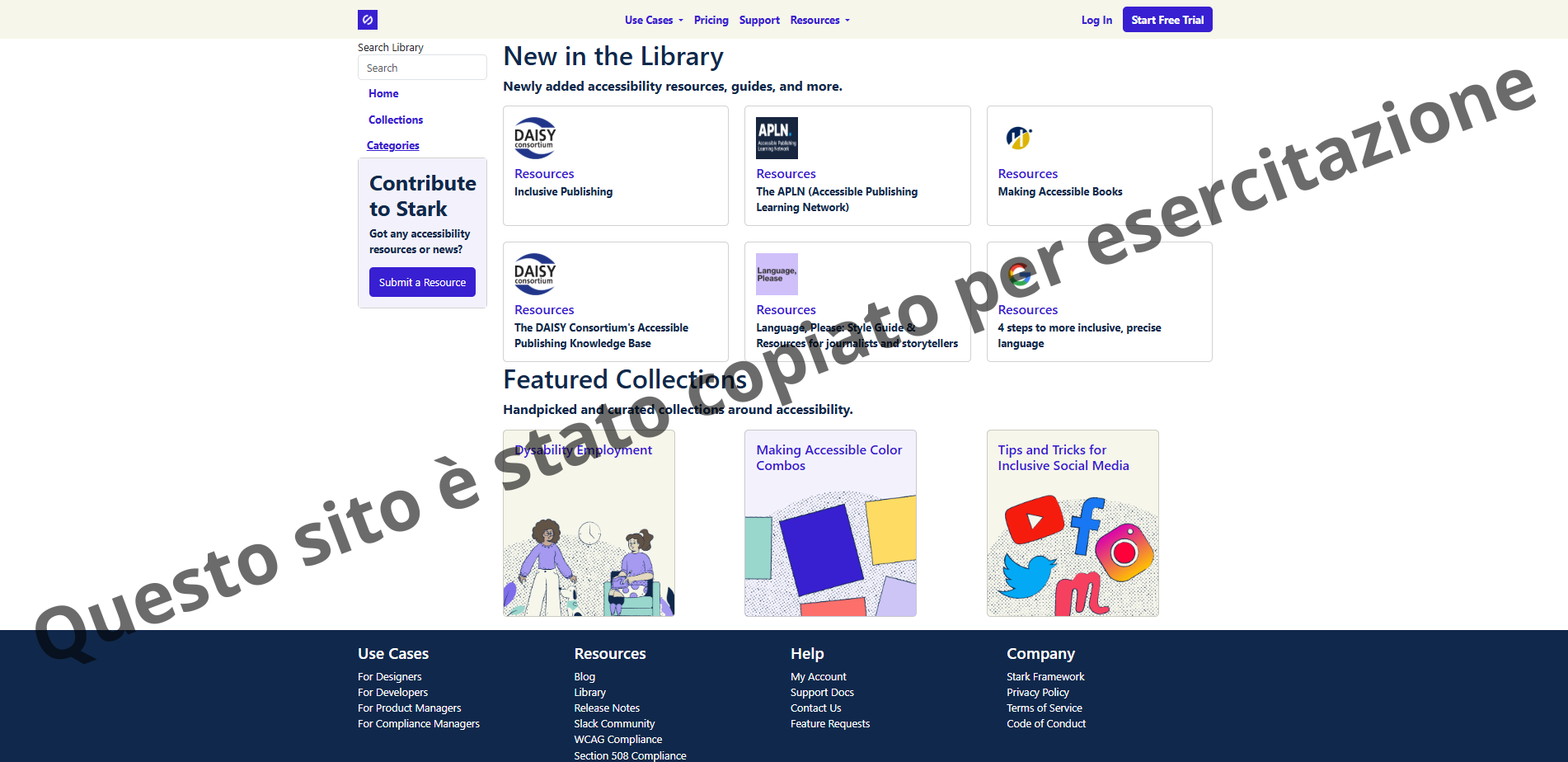
Task: Focus the Search Library input field
Action: pos(422,68)
